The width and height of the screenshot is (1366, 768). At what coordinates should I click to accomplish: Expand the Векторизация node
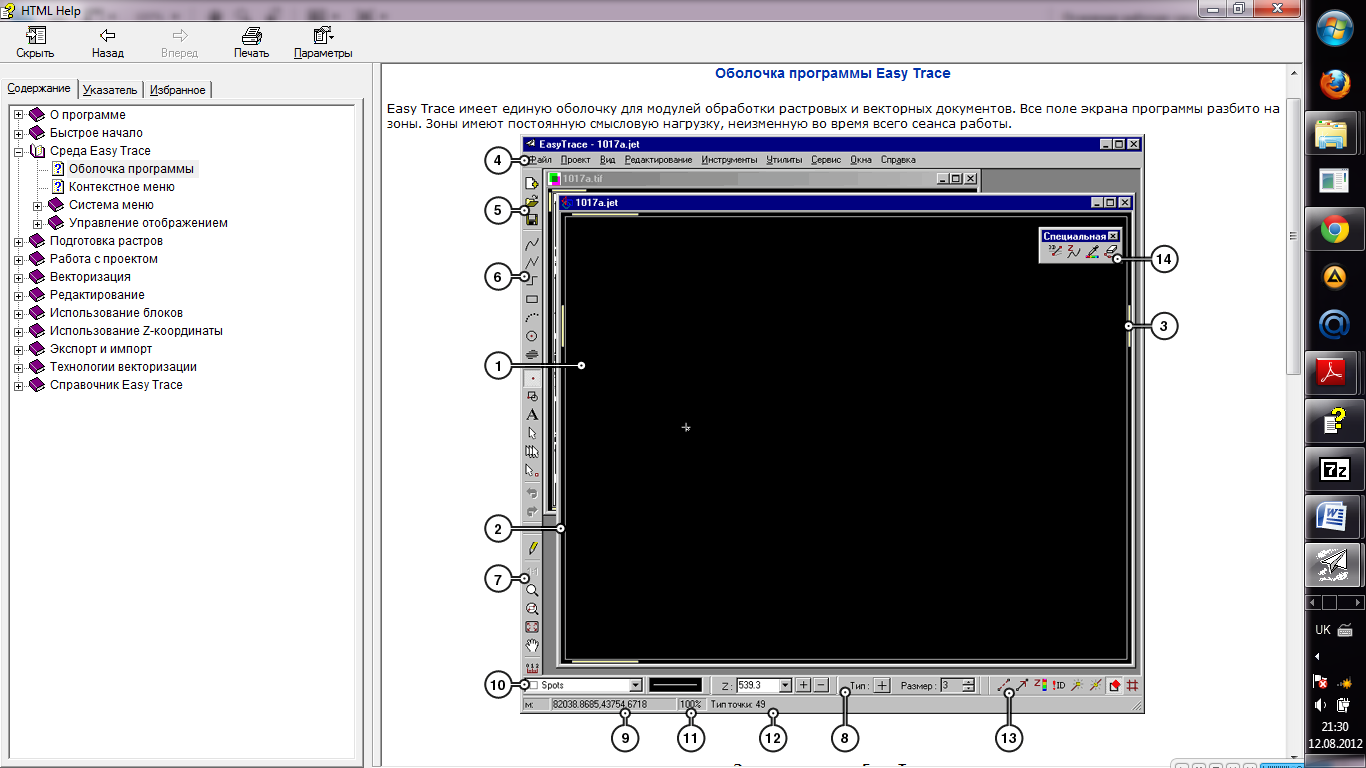pos(19,277)
